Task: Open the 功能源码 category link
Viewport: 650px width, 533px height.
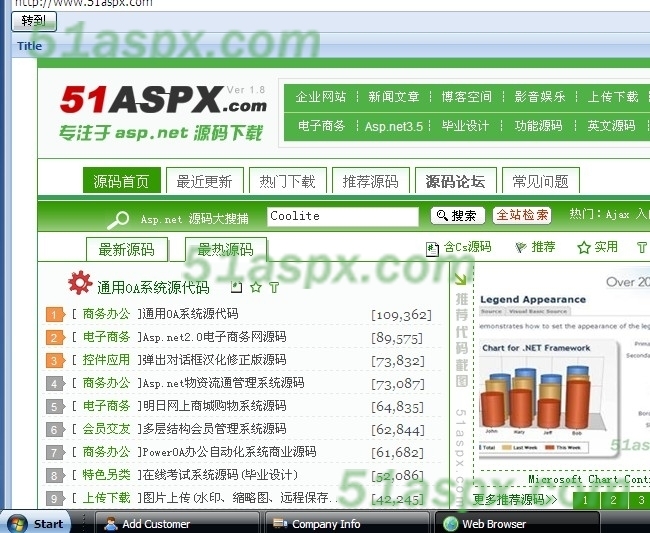Action: point(538,126)
